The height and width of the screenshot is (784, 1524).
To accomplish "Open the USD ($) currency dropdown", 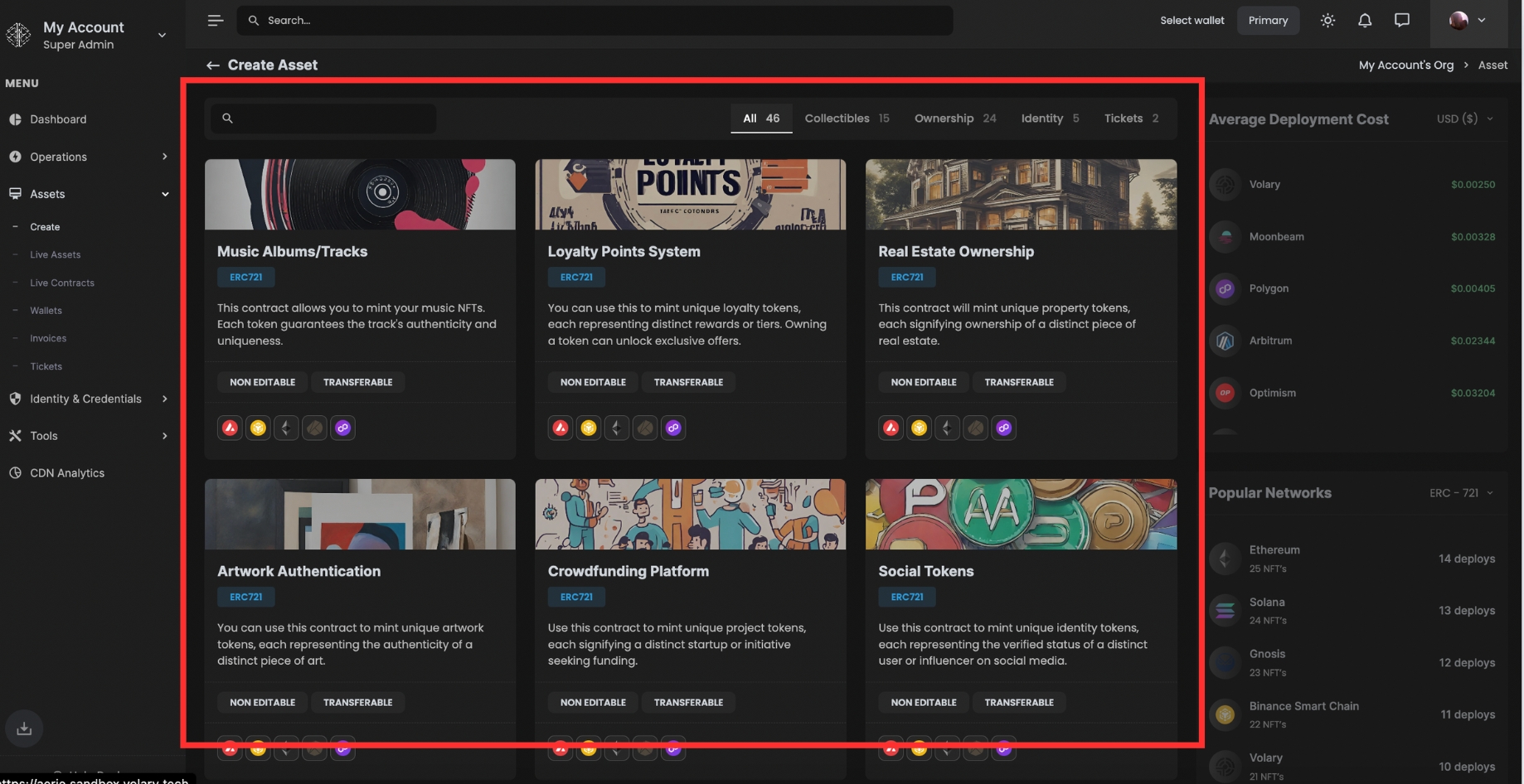I will pos(1464,119).
